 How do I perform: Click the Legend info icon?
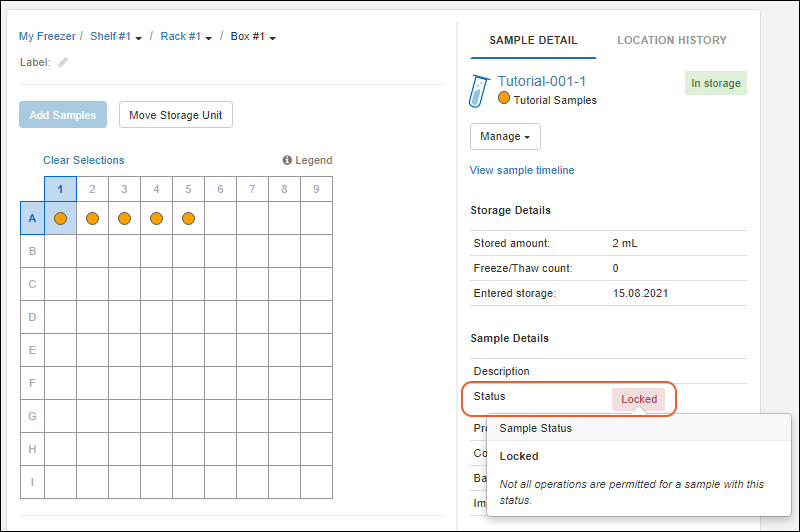(287, 160)
